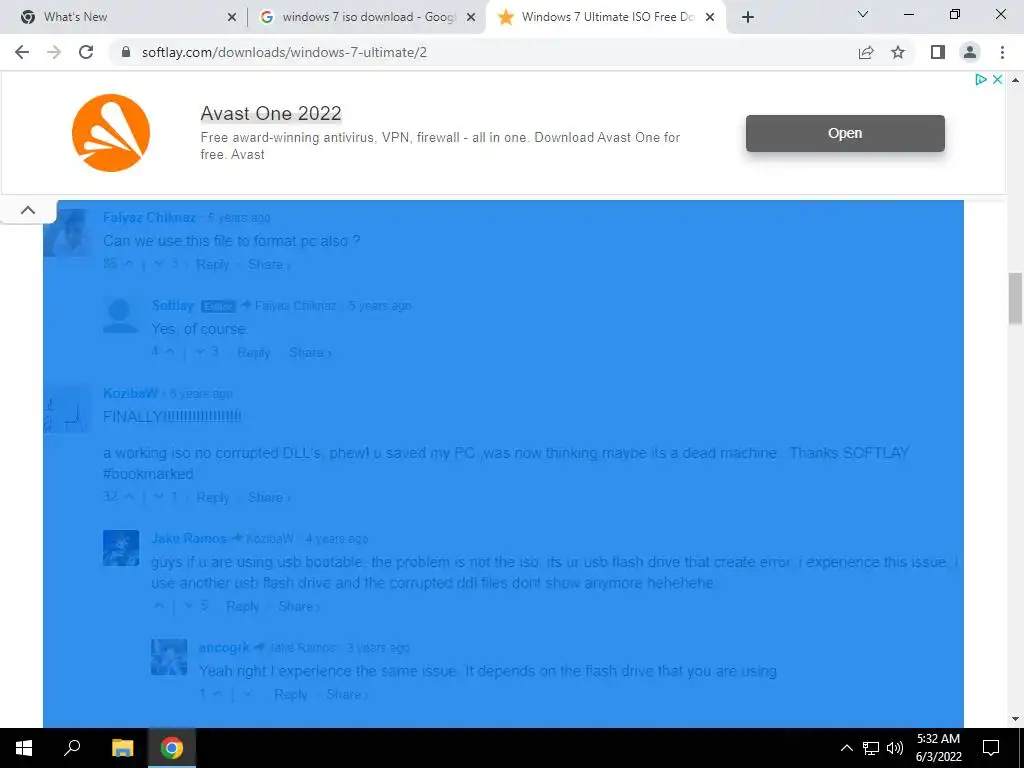Upvote KozibaW's FINALLY comment

click(129, 498)
